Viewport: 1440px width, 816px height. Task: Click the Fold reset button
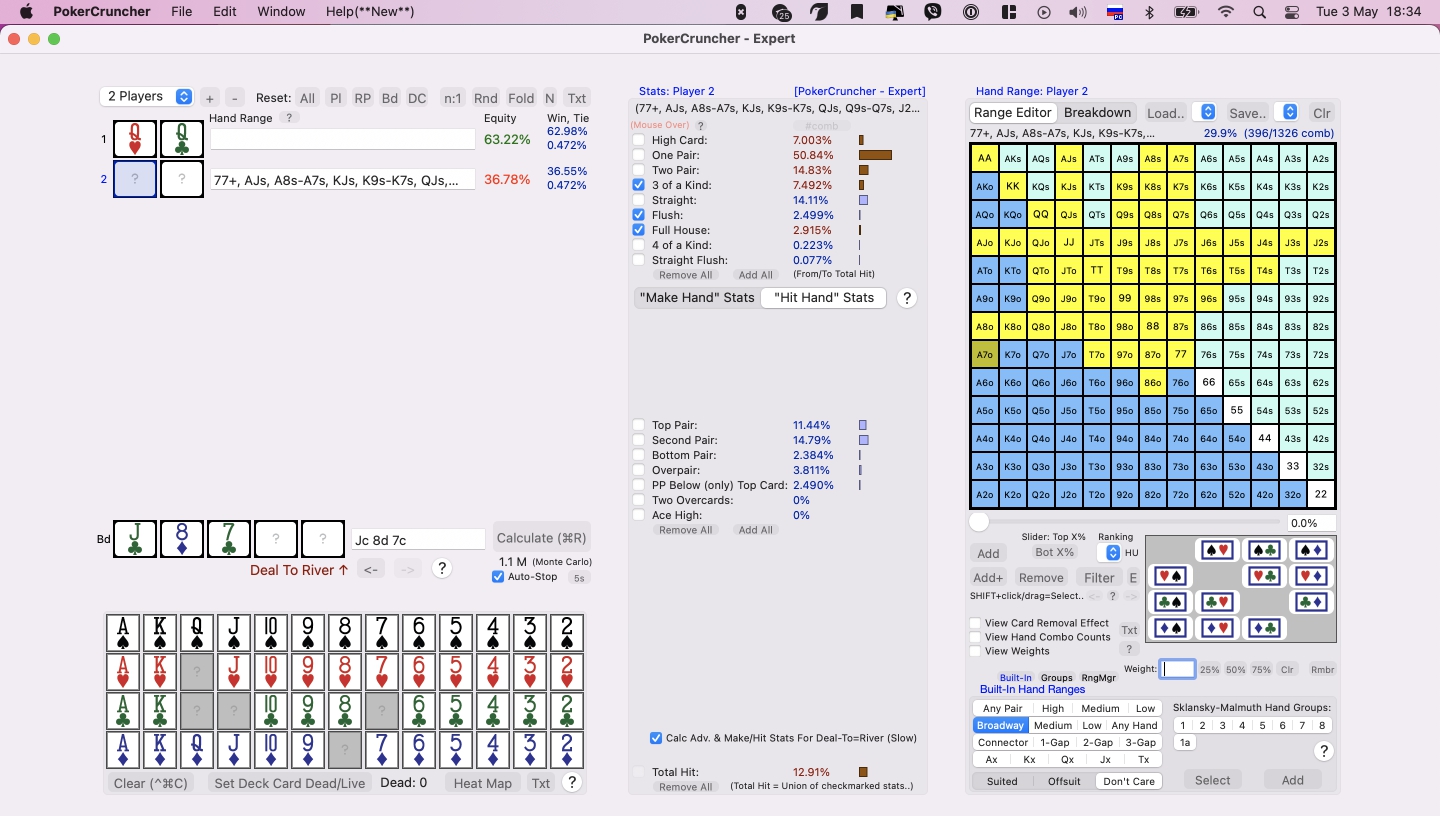(x=521, y=98)
